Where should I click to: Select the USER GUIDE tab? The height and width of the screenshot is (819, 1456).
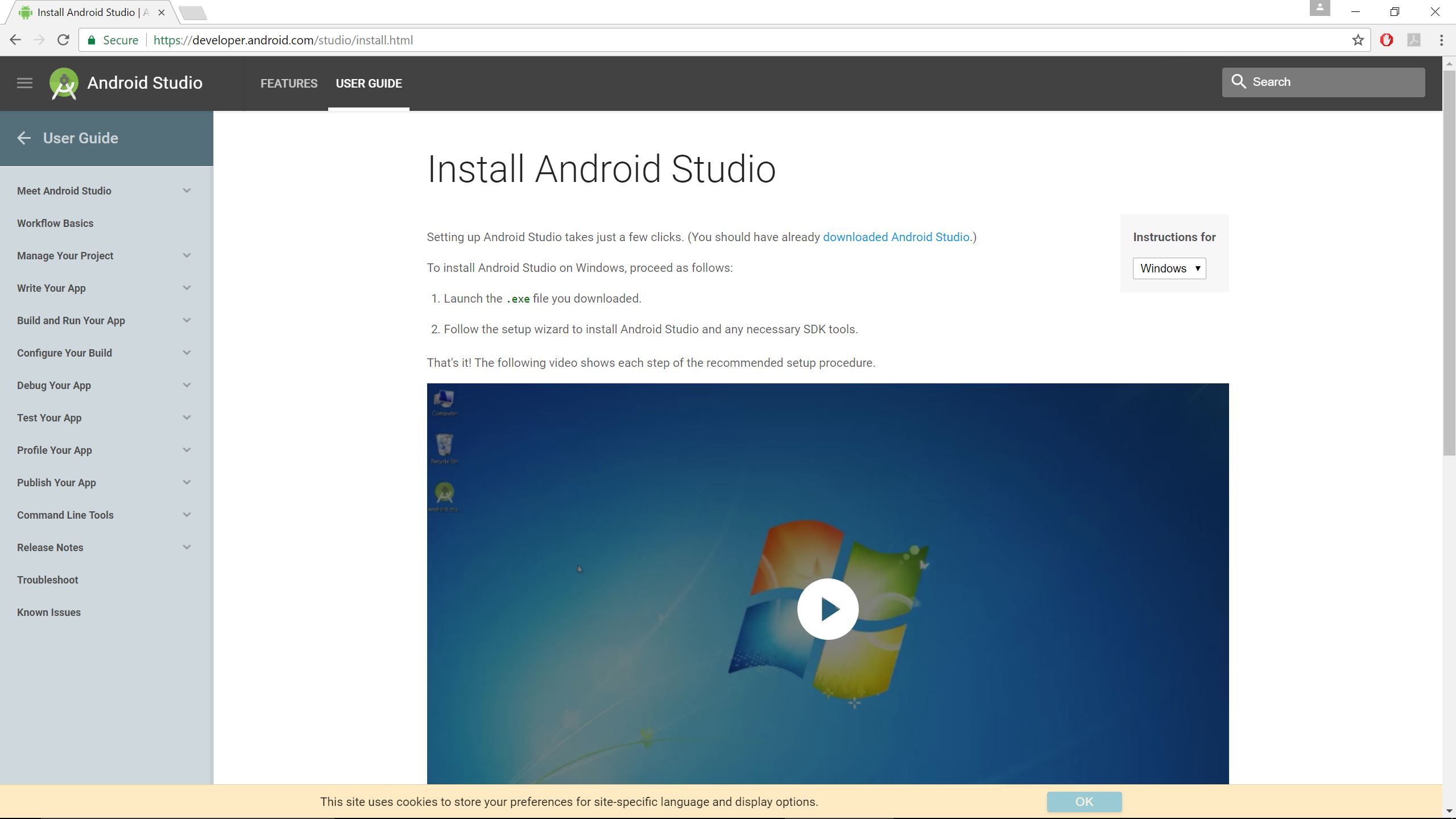pyautogui.click(x=369, y=83)
